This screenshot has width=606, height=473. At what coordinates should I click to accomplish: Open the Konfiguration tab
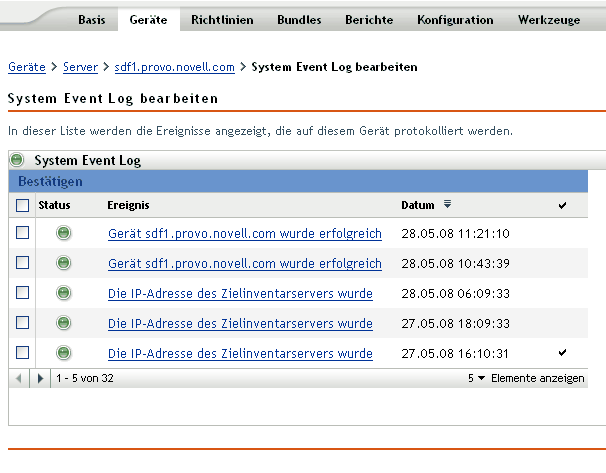455,20
